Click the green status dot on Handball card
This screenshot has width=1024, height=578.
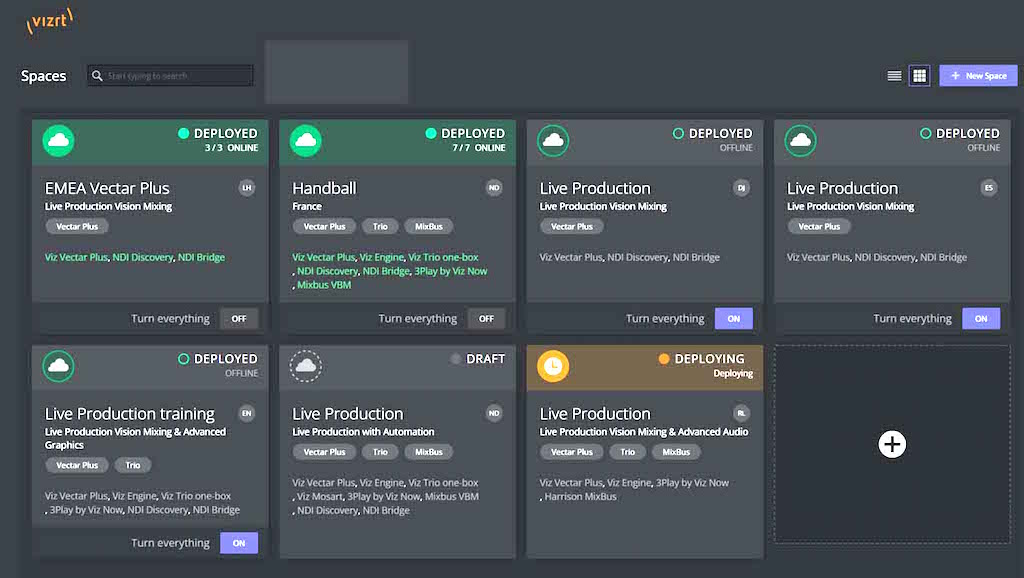pyautogui.click(x=431, y=133)
